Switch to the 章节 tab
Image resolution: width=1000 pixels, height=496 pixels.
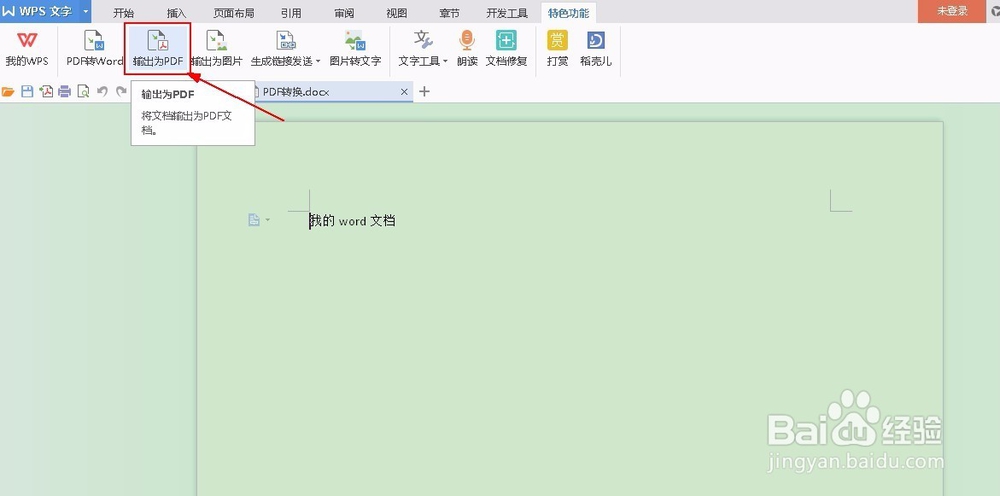tap(450, 13)
